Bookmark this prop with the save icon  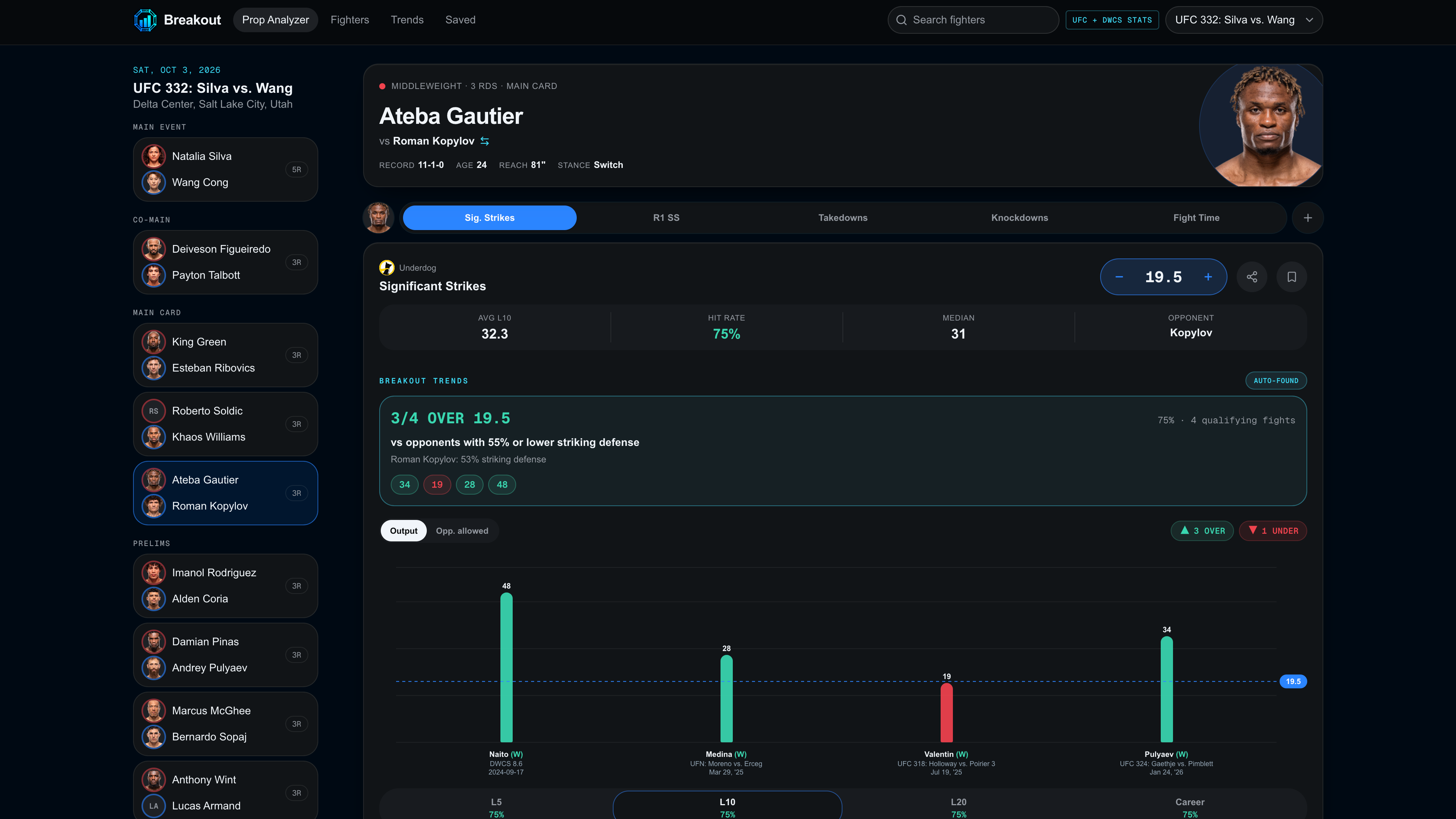pyautogui.click(x=1291, y=277)
